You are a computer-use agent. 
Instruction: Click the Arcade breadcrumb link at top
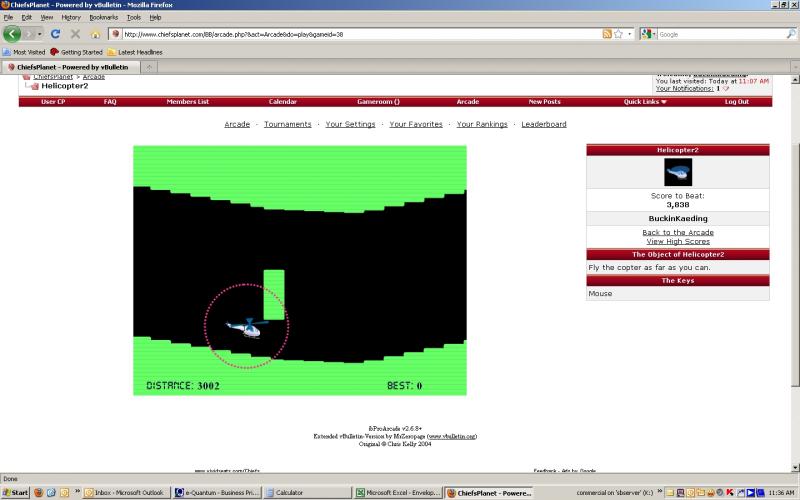tap(94, 77)
